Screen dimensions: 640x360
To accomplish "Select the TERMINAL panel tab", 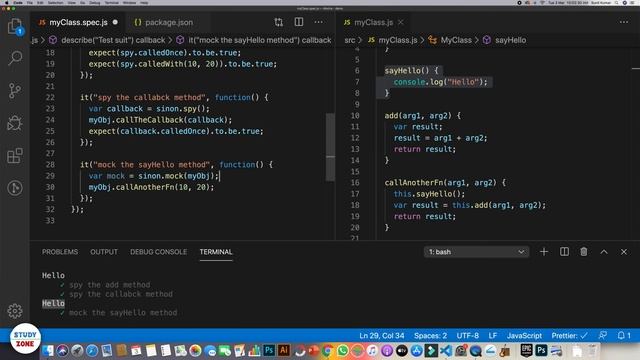I will [216, 252].
